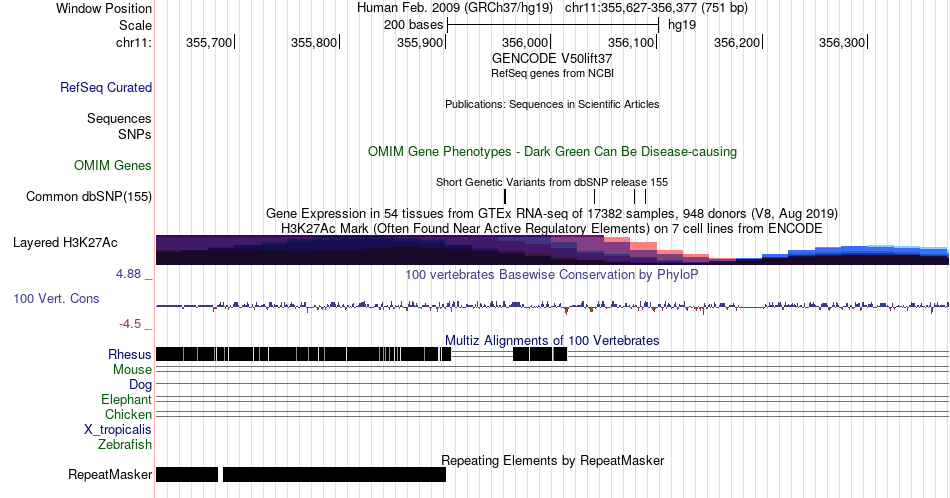Image resolution: width=950 pixels, height=498 pixels.
Task: Click the OMIM Gene Phenotypes title text
Action: [x=552, y=151]
